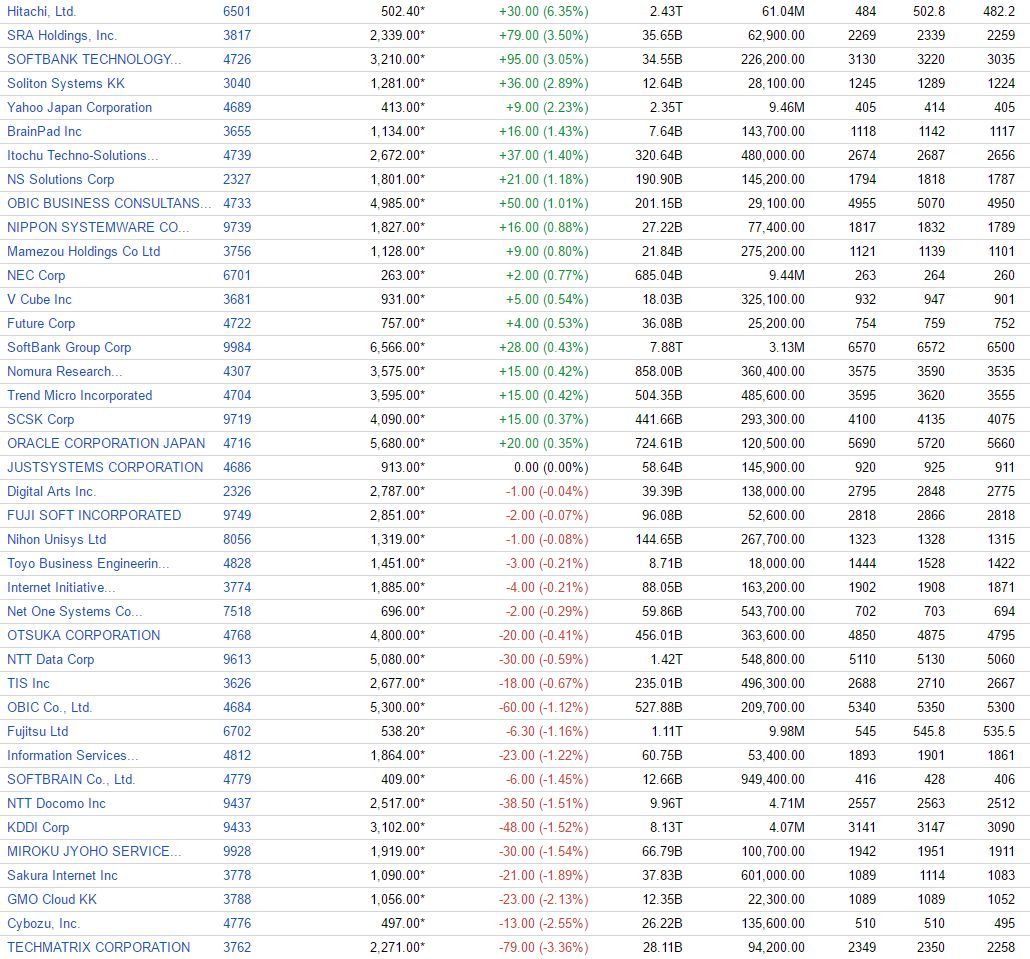Open the Hitachi, Ltd. company link
This screenshot has height=959, width=1030.
click(41, 11)
